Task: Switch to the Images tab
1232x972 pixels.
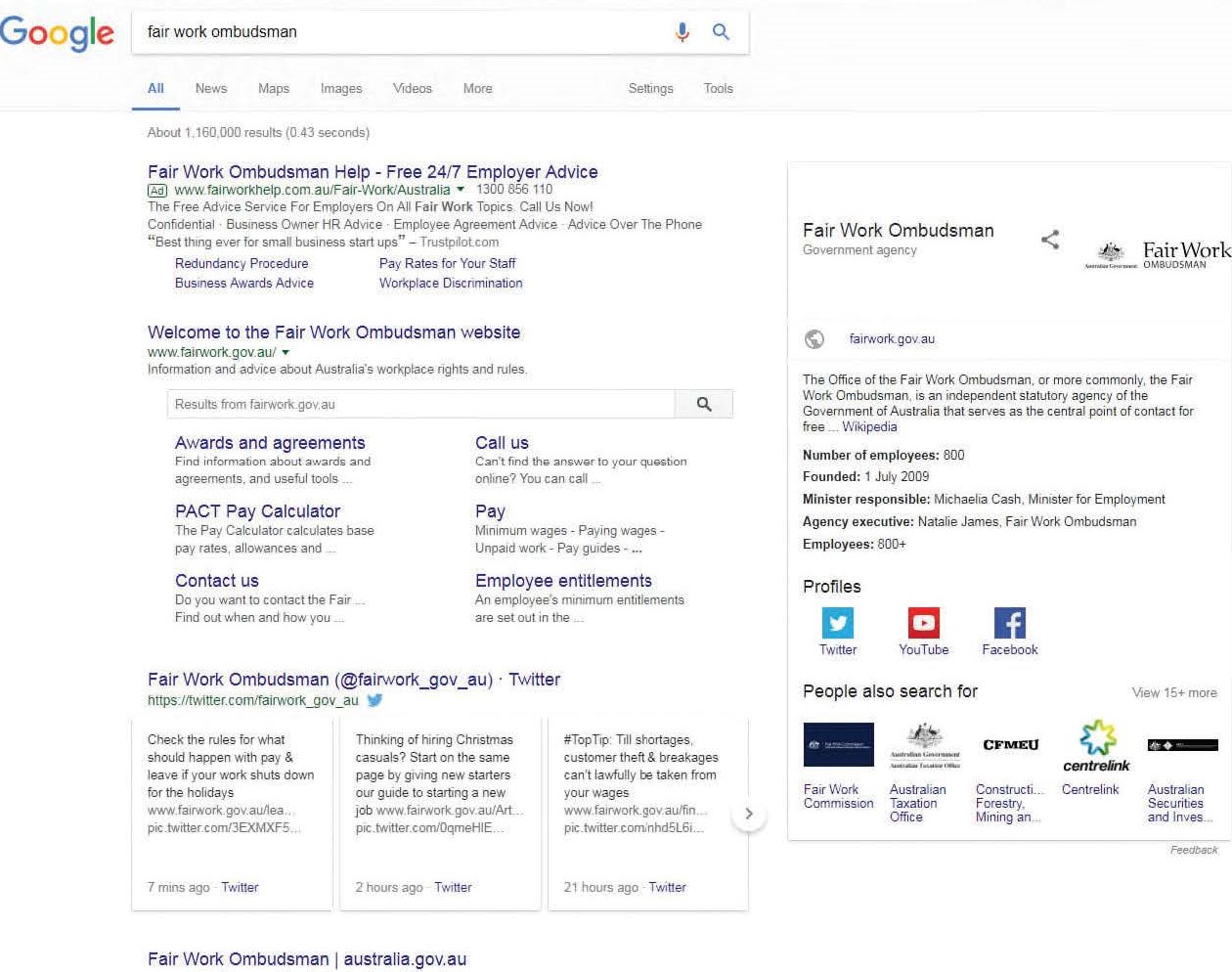Action: (x=341, y=88)
